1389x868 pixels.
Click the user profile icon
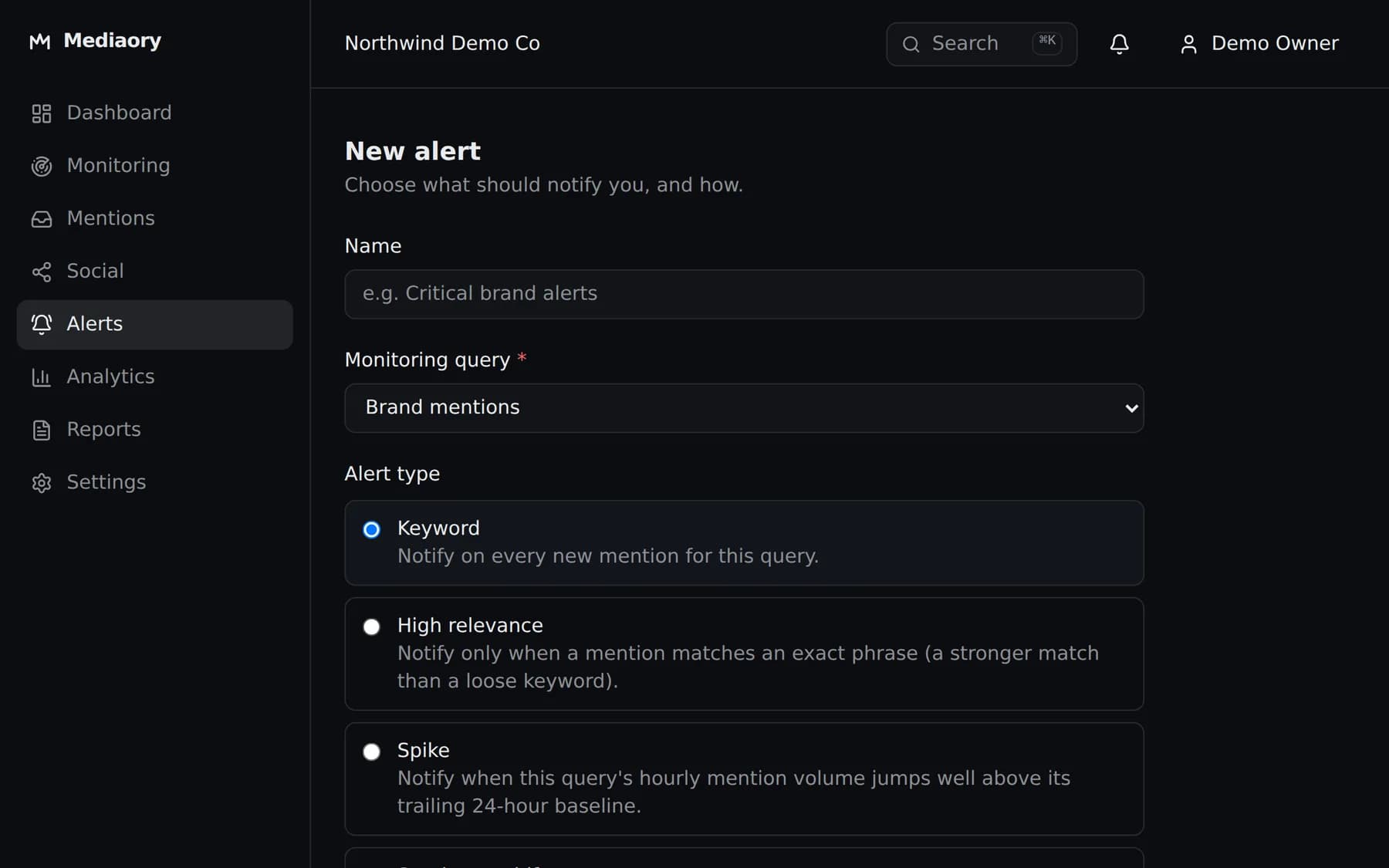pos(1188,44)
